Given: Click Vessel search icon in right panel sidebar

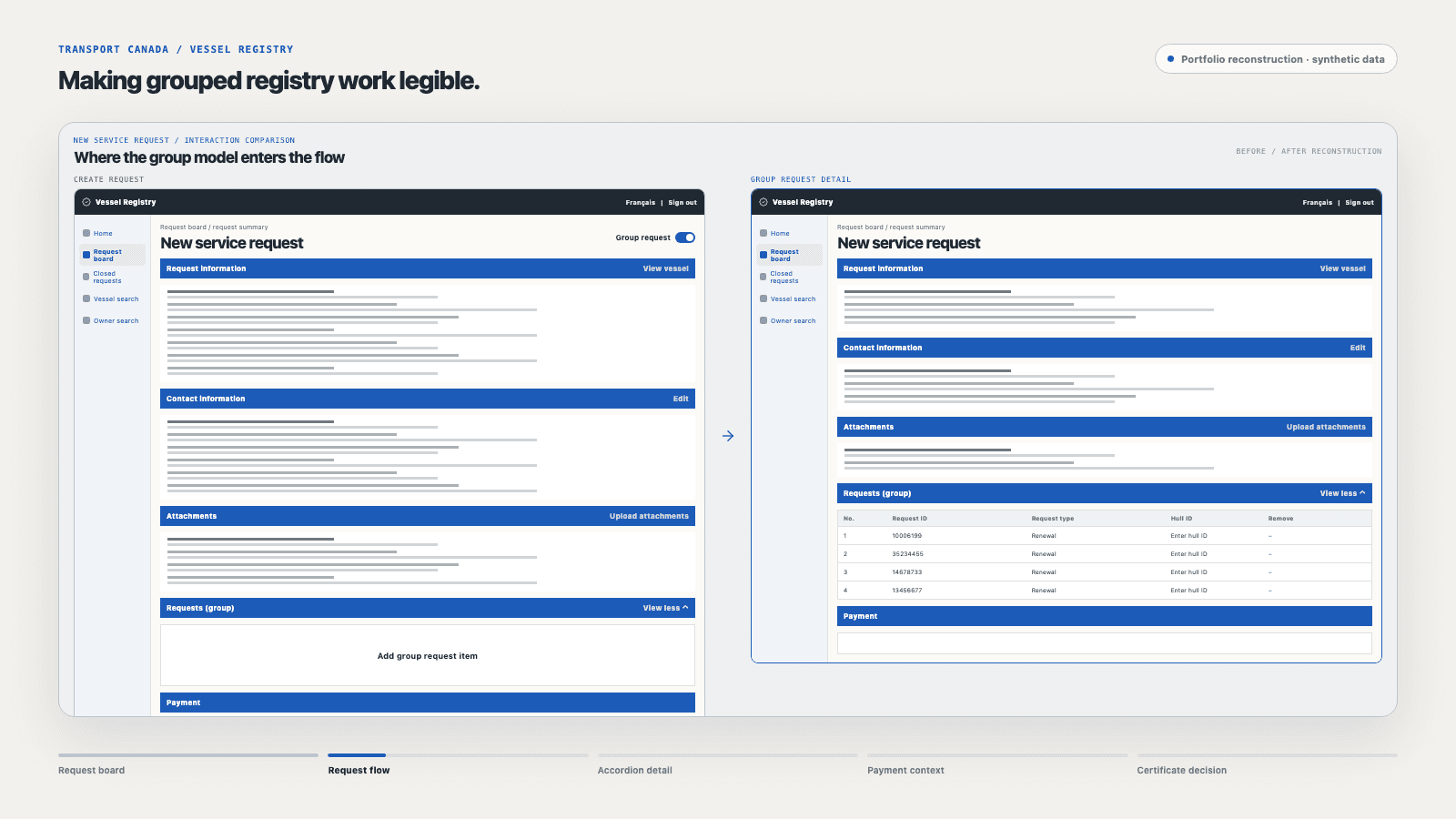Looking at the screenshot, I should tap(763, 298).
